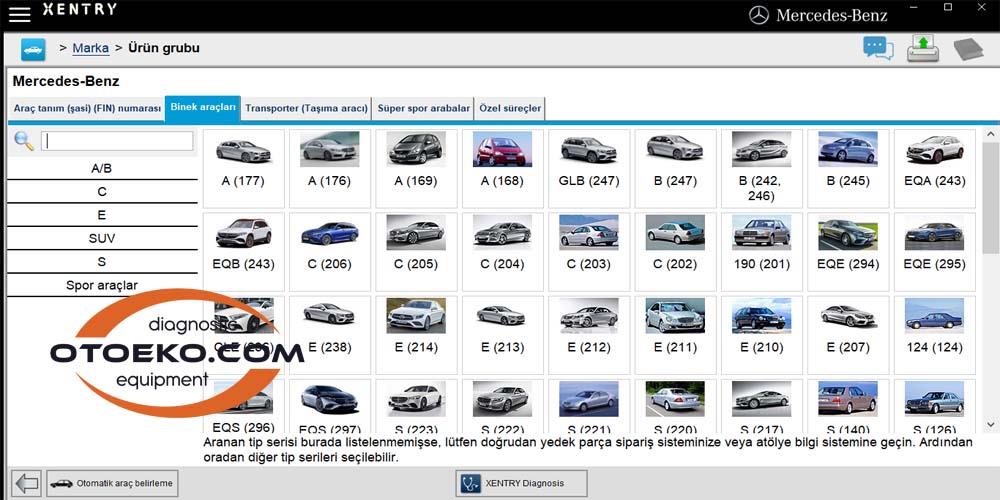Open the chat feedback icon
Screen dimensions: 1000x500
pos(878,48)
